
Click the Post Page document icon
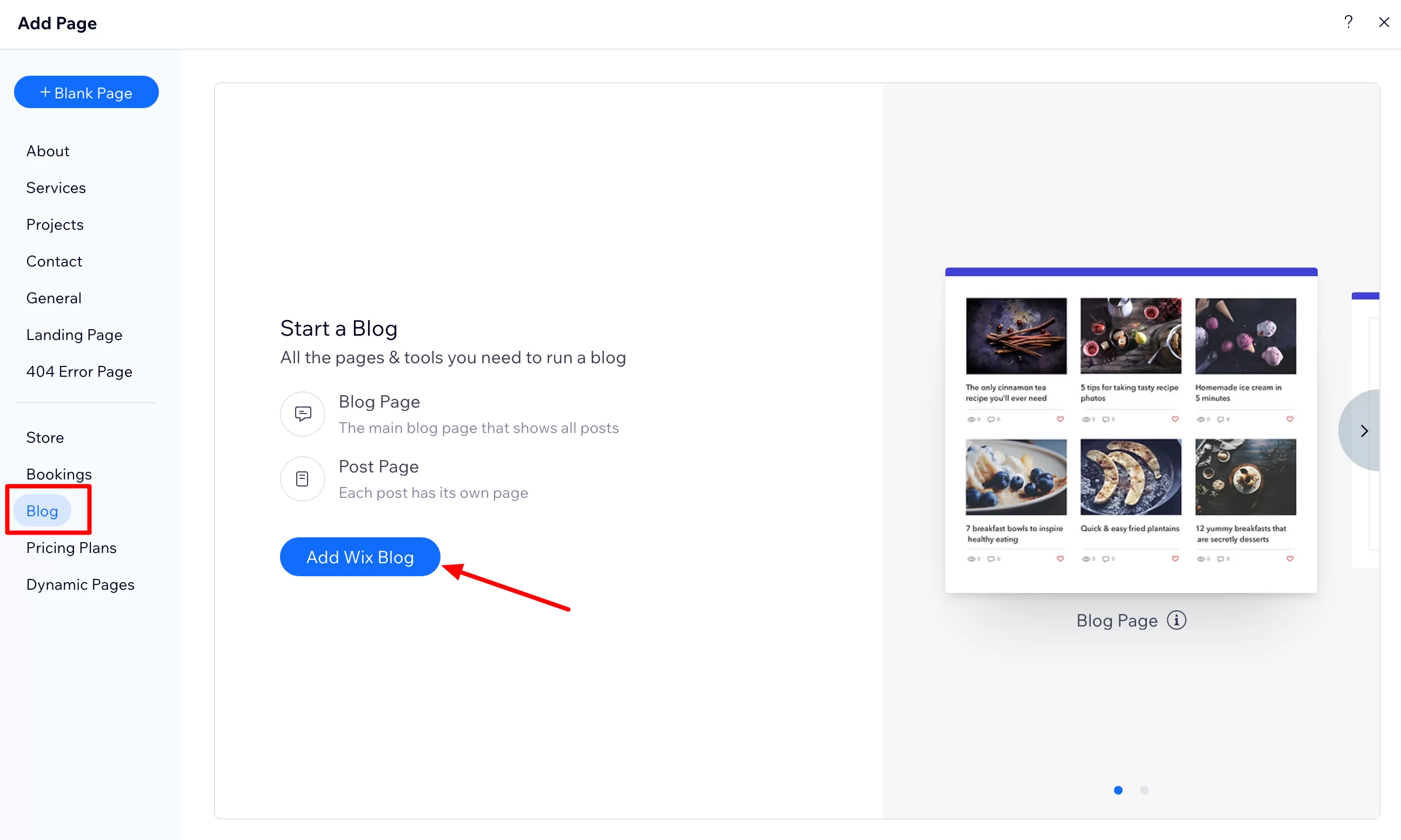coord(301,477)
